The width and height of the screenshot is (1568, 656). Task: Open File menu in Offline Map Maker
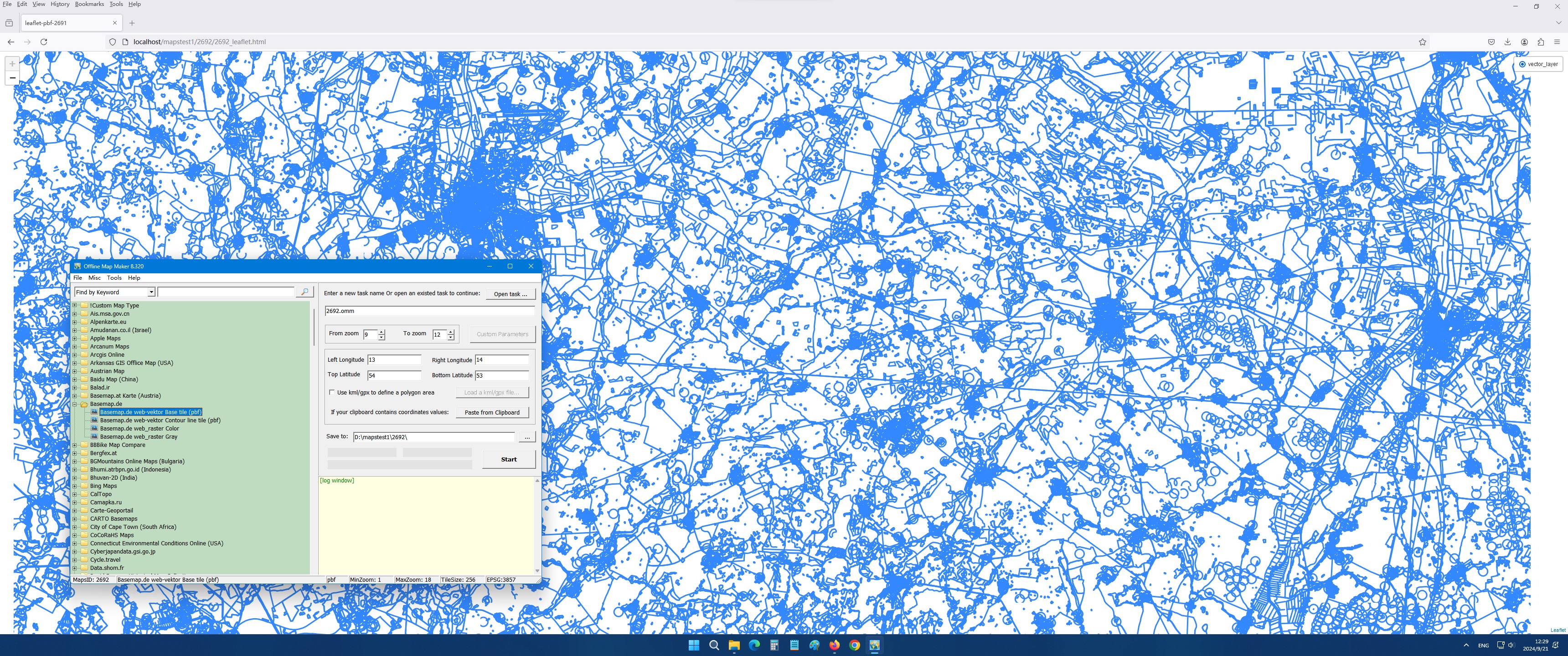(78, 277)
